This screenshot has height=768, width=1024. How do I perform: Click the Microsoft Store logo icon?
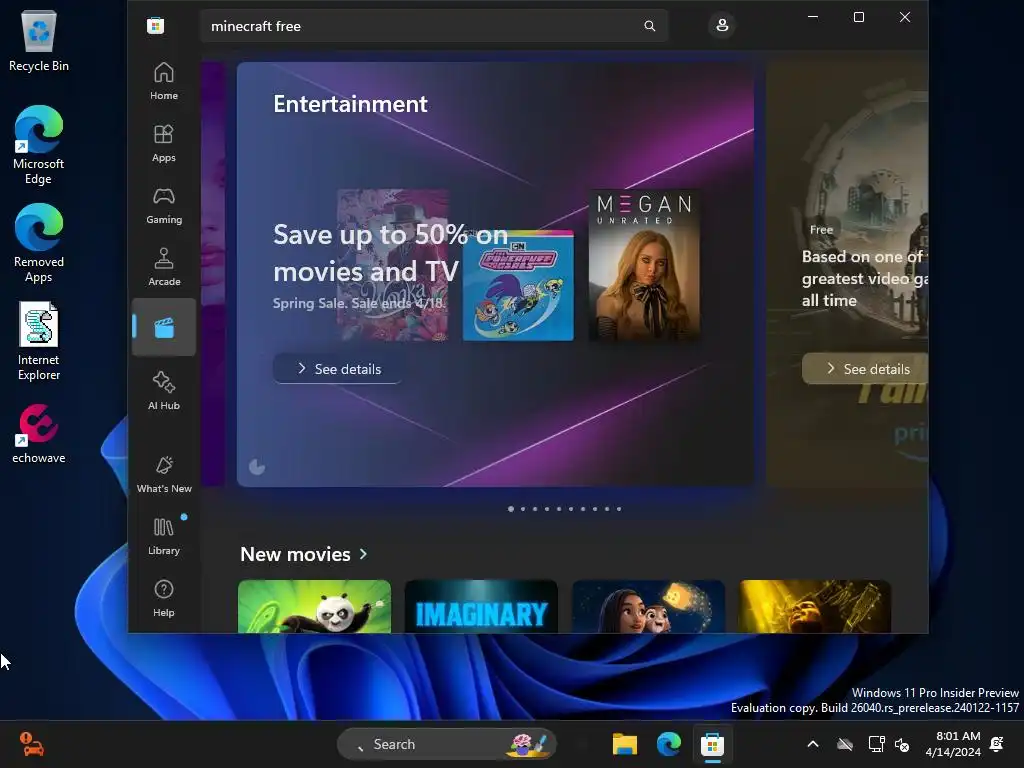155,26
